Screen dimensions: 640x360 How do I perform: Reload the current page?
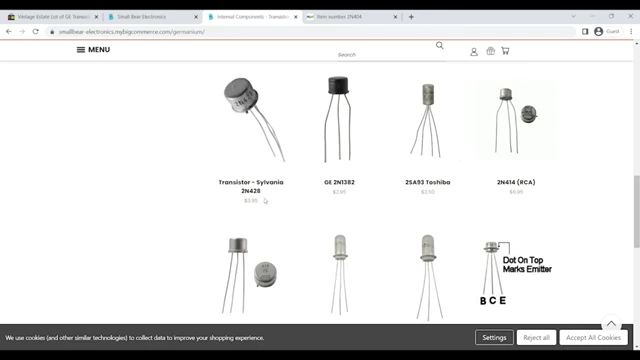click(x=36, y=31)
